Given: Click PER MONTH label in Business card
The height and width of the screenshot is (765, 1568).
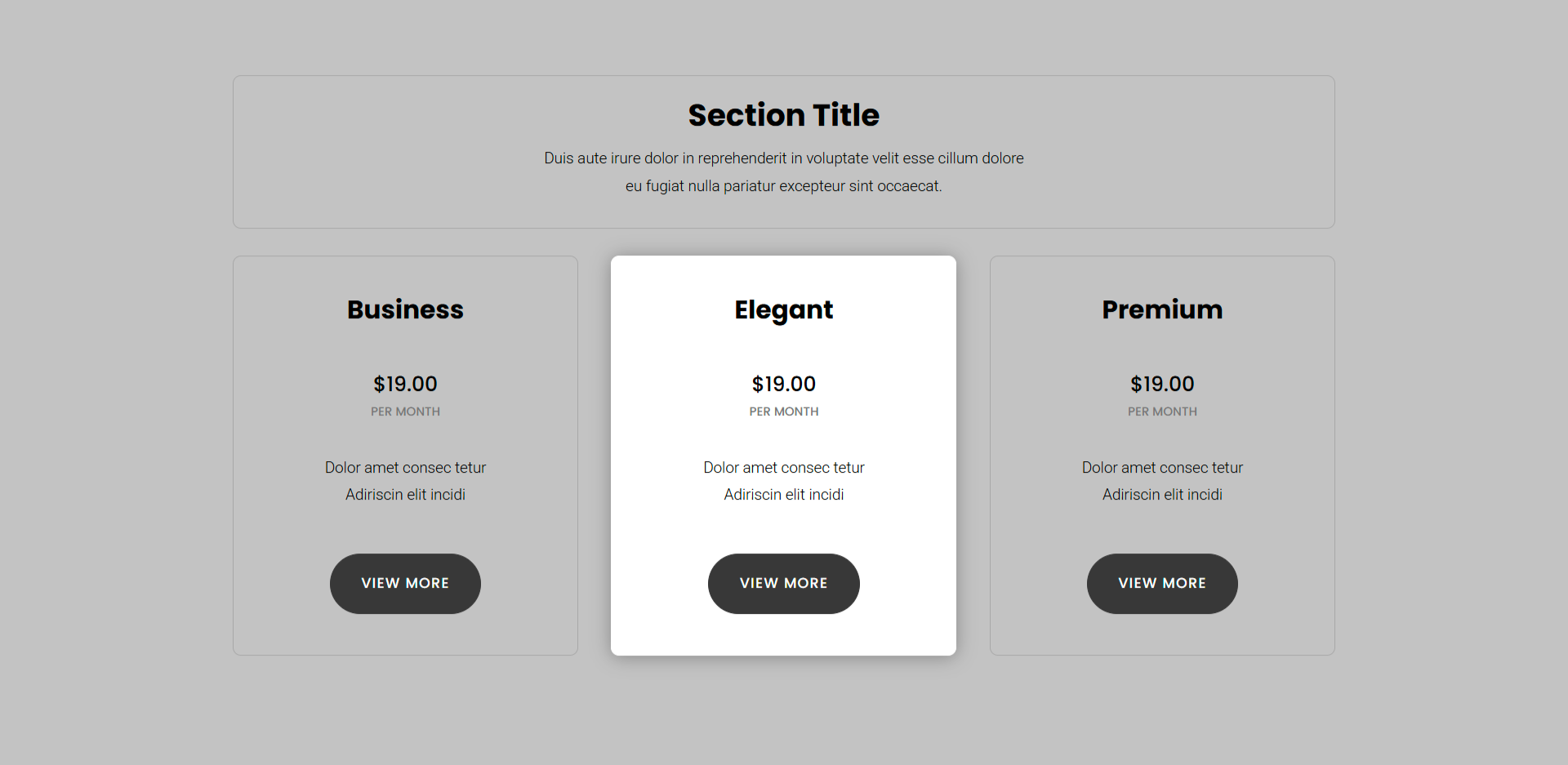Looking at the screenshot, I should 405,411.
